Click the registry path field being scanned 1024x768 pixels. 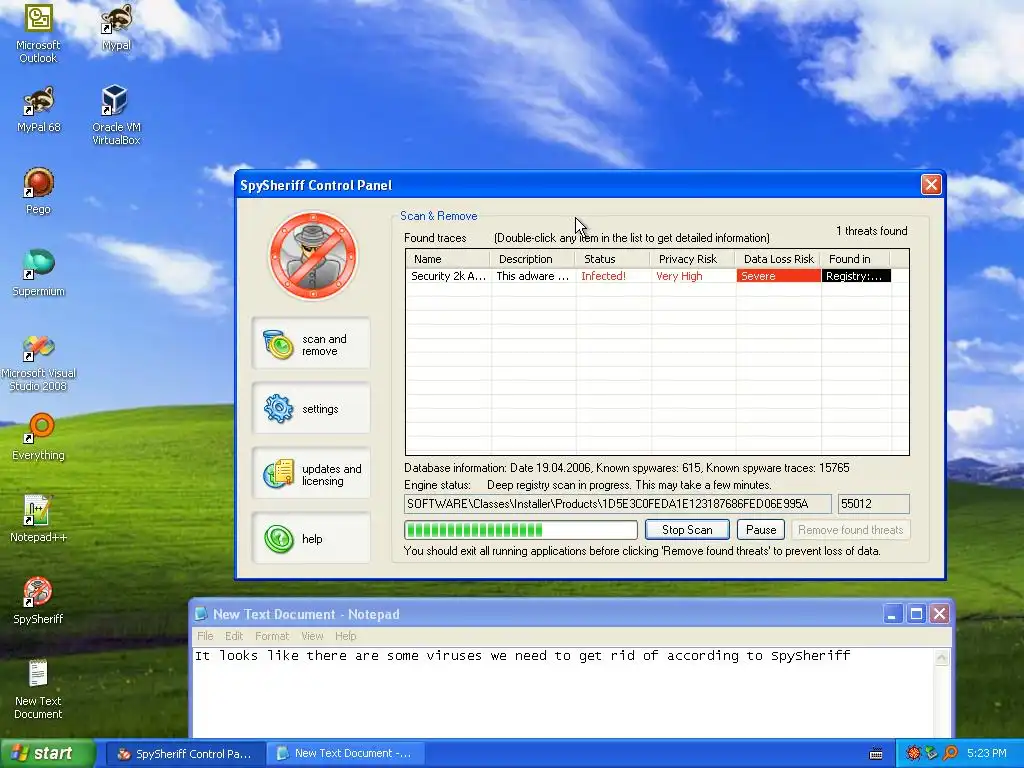(x=617, y=504)
